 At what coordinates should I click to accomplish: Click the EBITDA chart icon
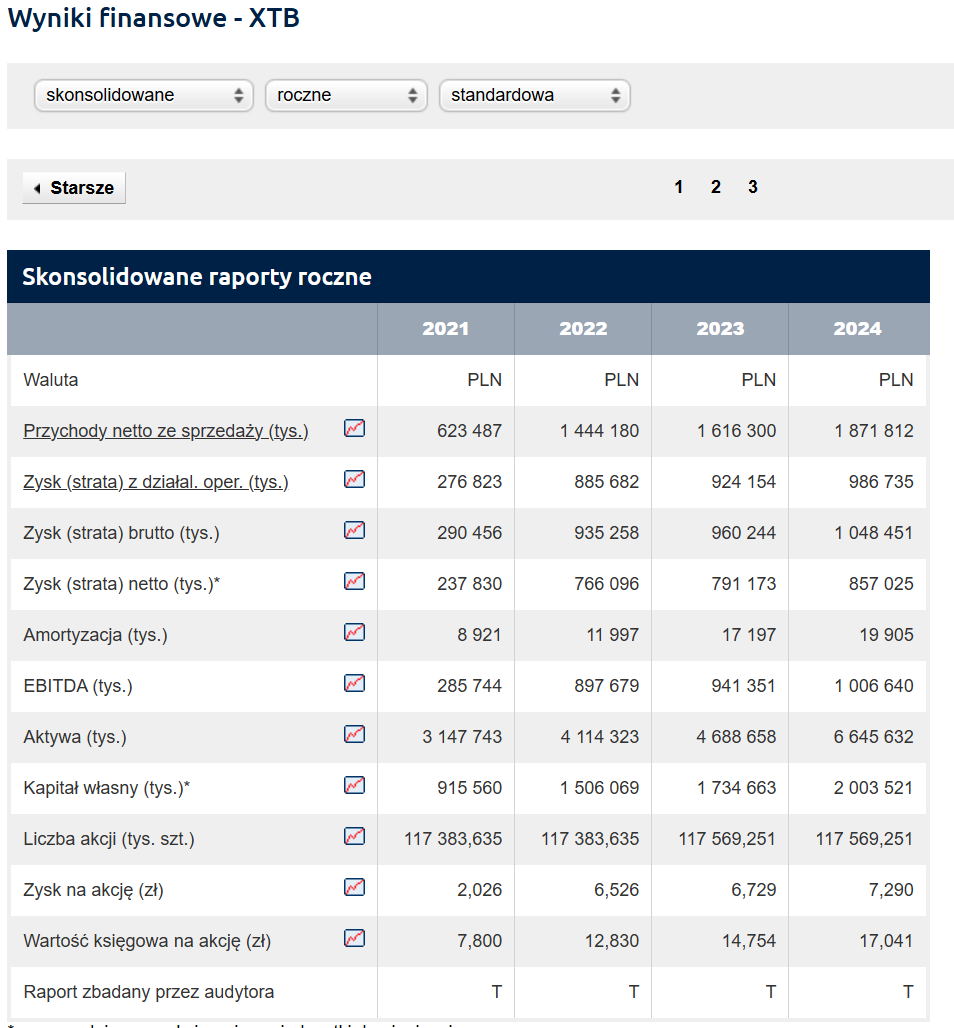[354, 683]
